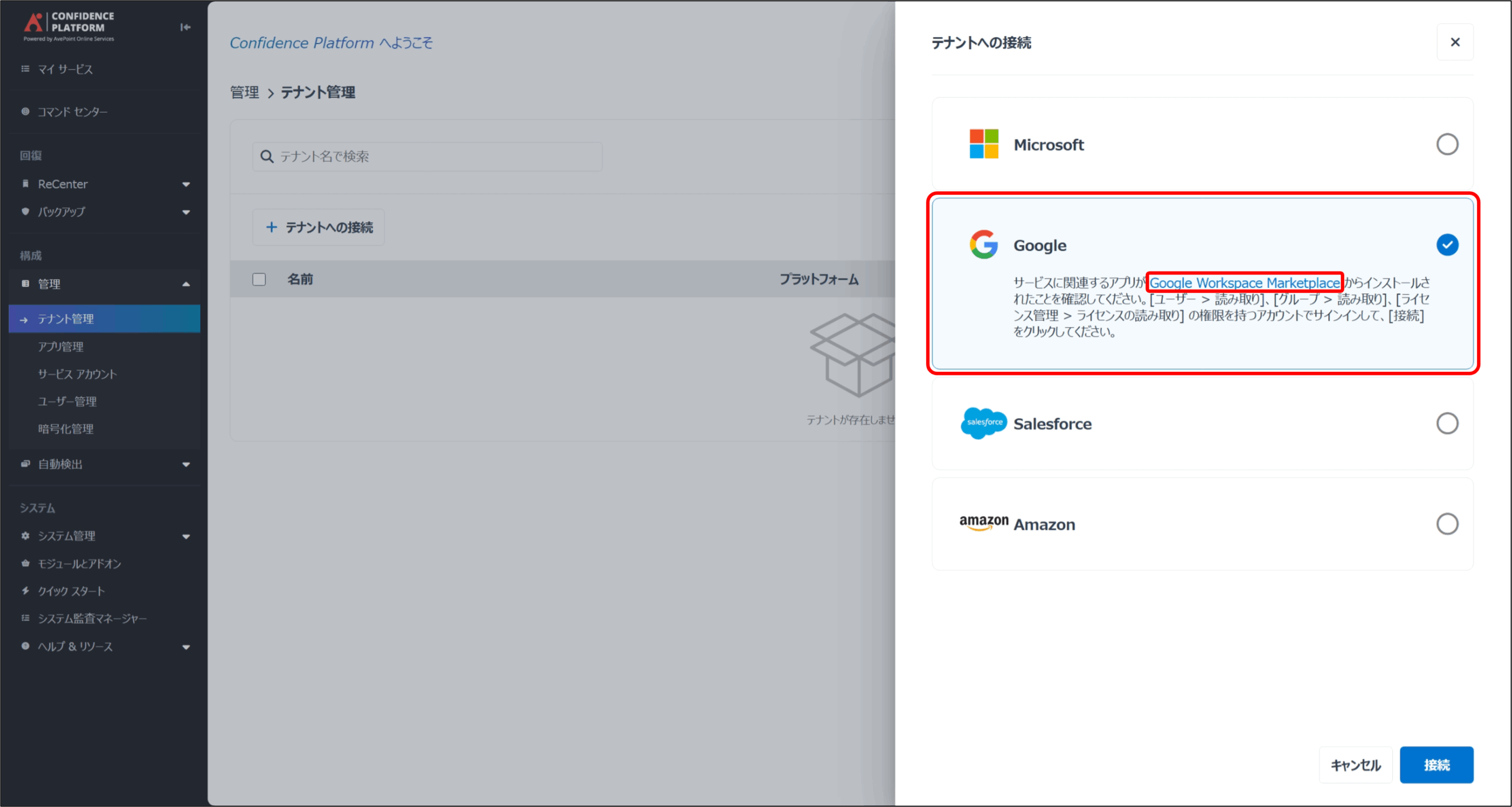Open the Google Workspace Marketplace link
Image resolution: width=1512 pixels, height=807 pixels.
click(x=1244, y=283)
